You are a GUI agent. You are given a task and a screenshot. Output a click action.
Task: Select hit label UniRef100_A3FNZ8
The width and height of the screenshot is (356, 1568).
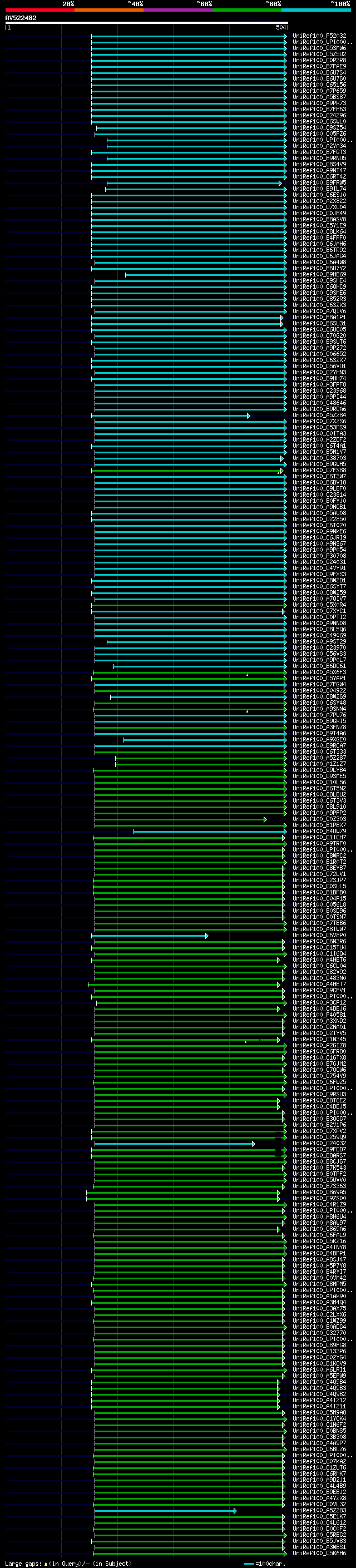pos(319,727)
